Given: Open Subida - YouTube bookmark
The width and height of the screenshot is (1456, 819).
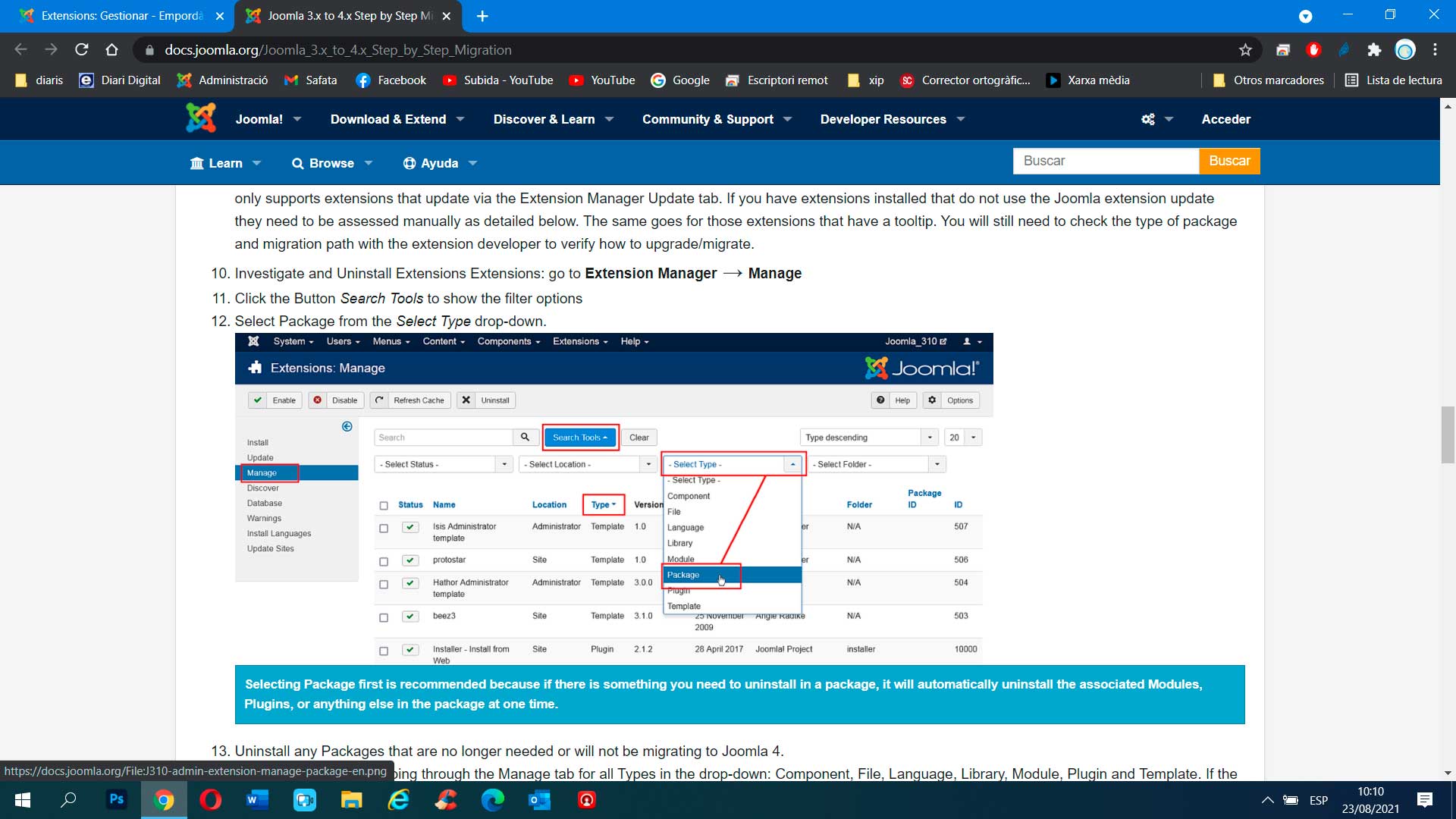Looking at the screenshot, I should 497,80.
